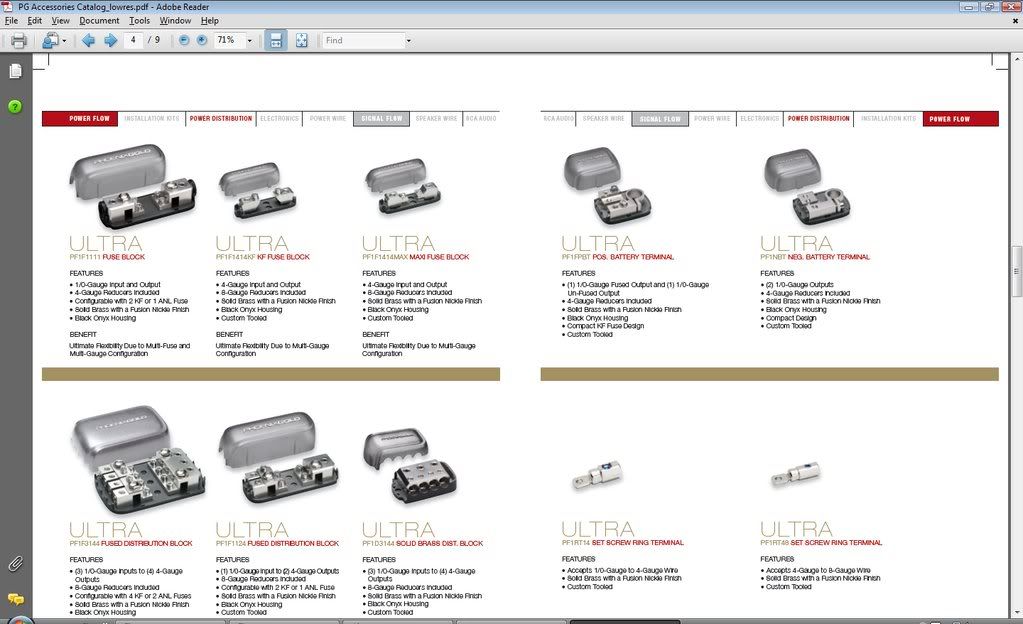Click the PF1F1414MAX Maxi Fuse Block image
The width and height of the screenshot is (1023, 624).
pos(403,188)
